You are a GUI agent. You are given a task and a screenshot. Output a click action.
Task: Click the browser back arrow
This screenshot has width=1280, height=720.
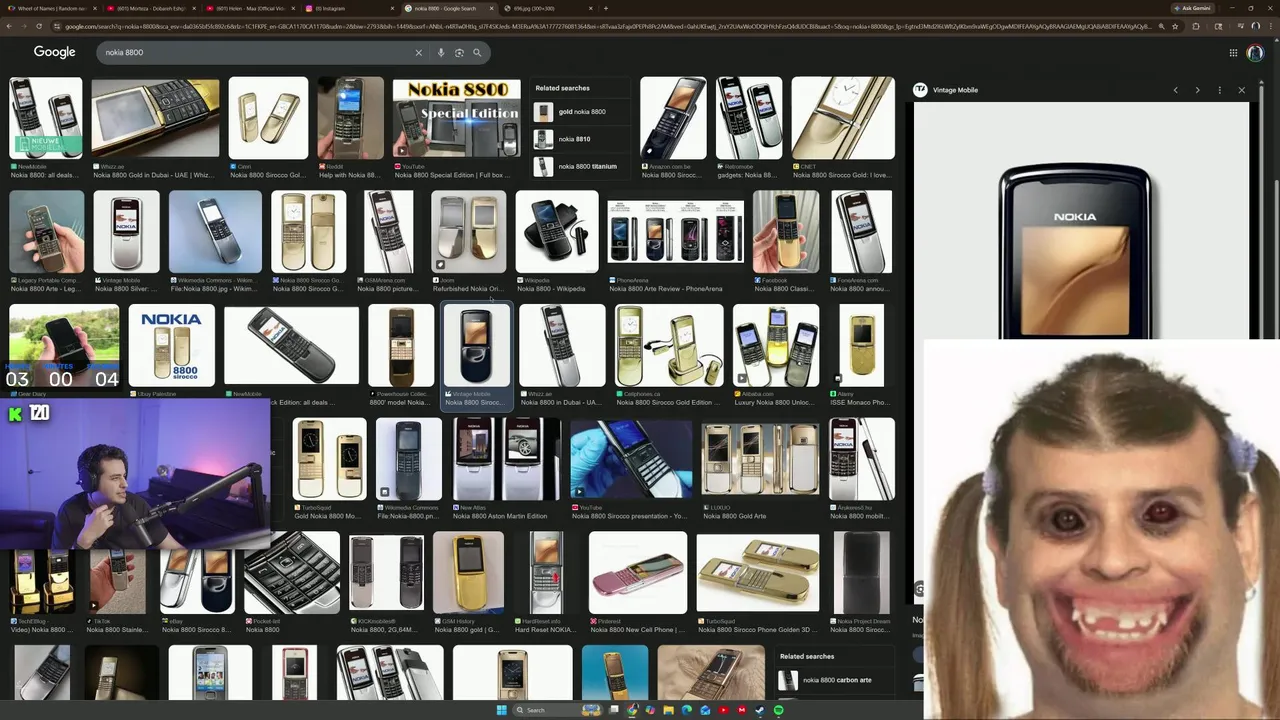click(11, 26)
